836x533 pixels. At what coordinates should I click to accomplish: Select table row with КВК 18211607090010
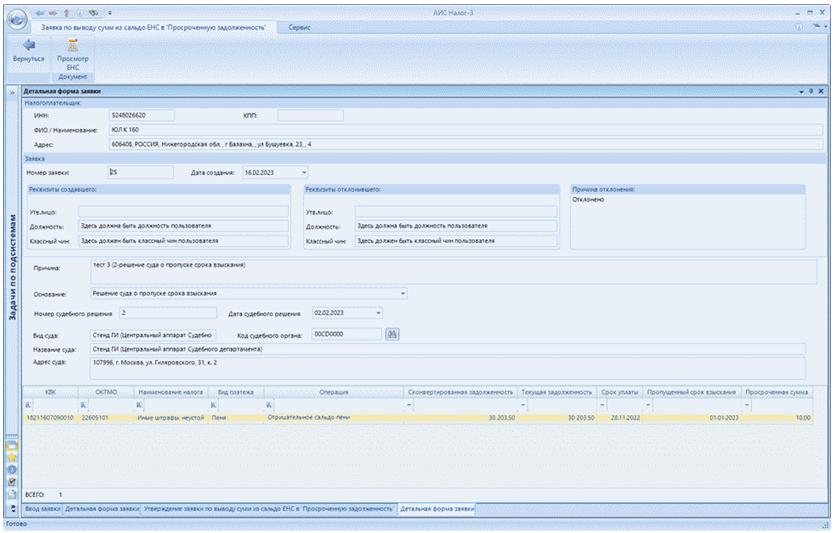[49, 416]
